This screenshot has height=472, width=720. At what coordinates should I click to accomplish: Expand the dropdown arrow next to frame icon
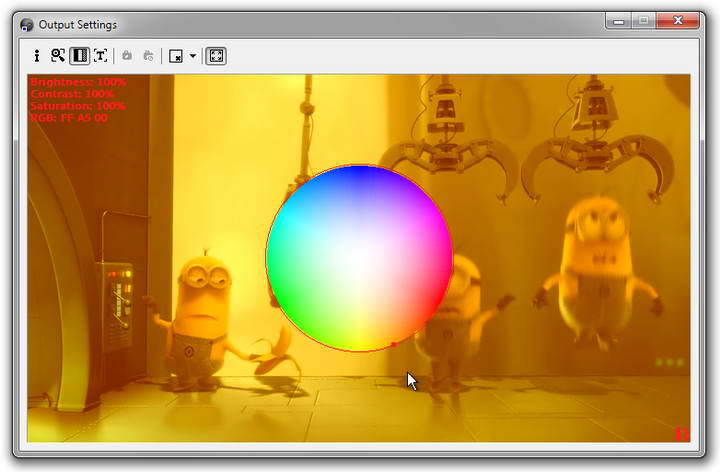(x=193, y=56)
